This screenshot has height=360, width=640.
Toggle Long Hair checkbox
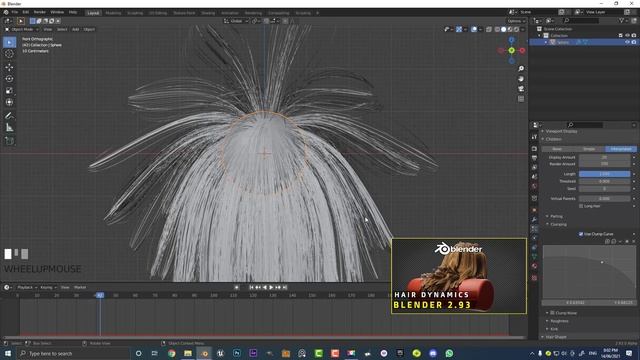click(x=581, y=206)
